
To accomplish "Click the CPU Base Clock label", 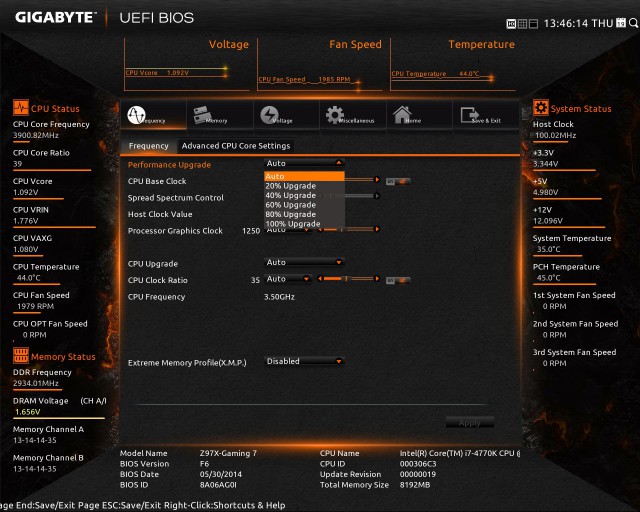I will 157,181.
